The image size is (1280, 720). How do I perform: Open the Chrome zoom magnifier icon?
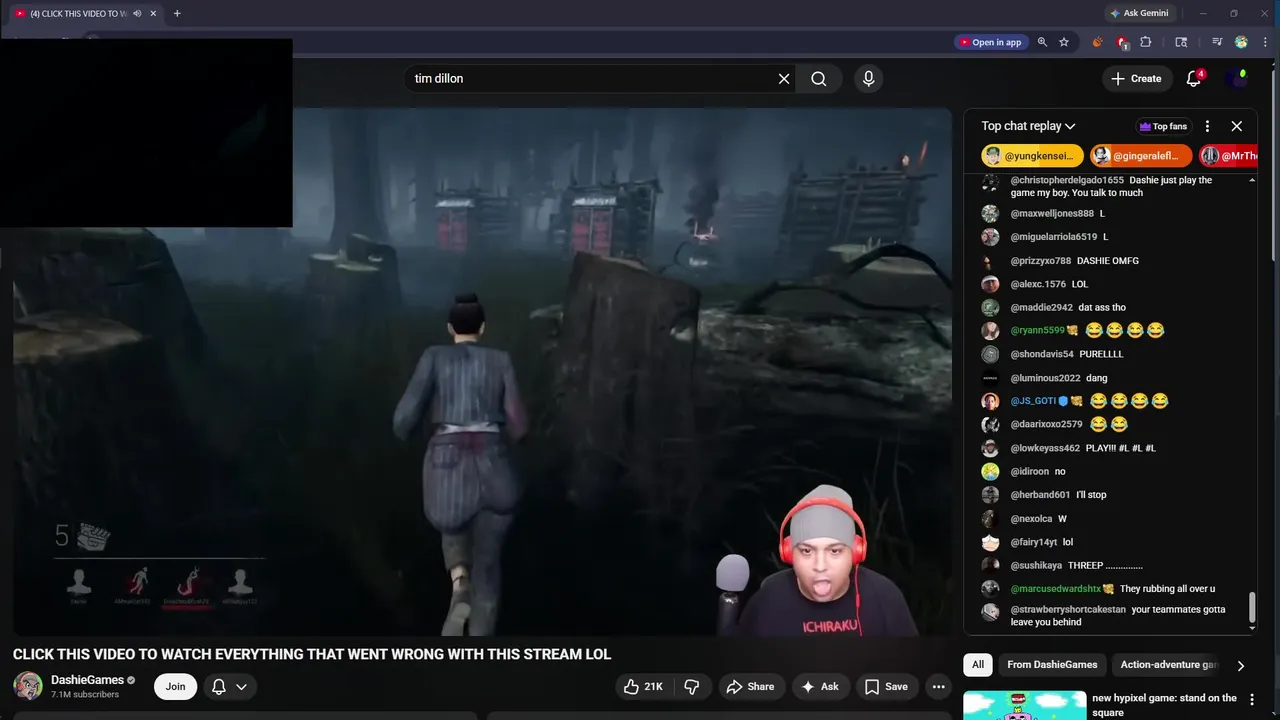pyautogui.click(x=1042, y=42)
